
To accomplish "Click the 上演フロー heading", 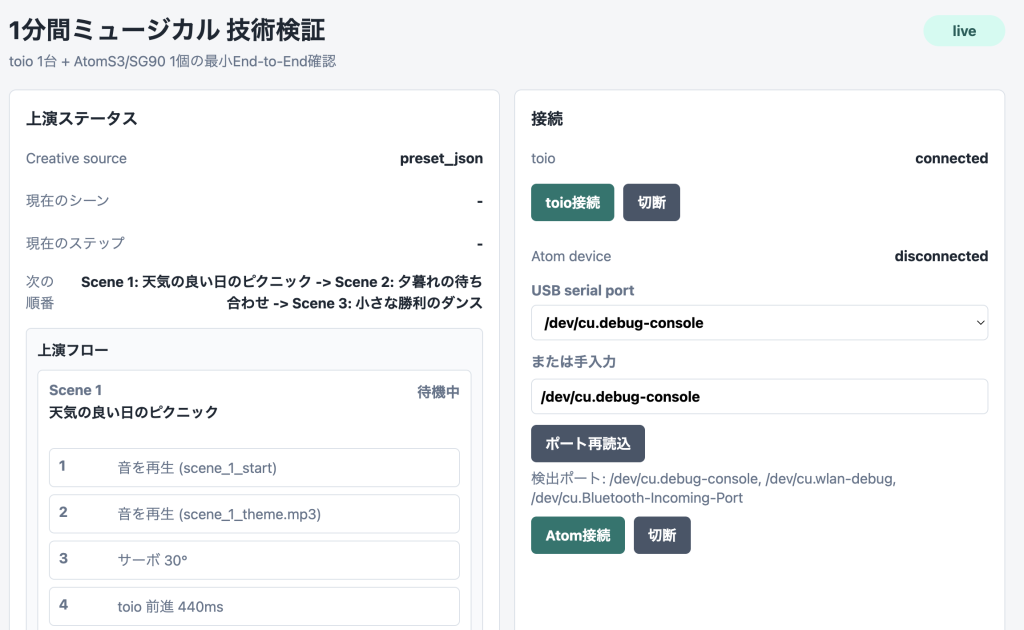I will (72, 350).
